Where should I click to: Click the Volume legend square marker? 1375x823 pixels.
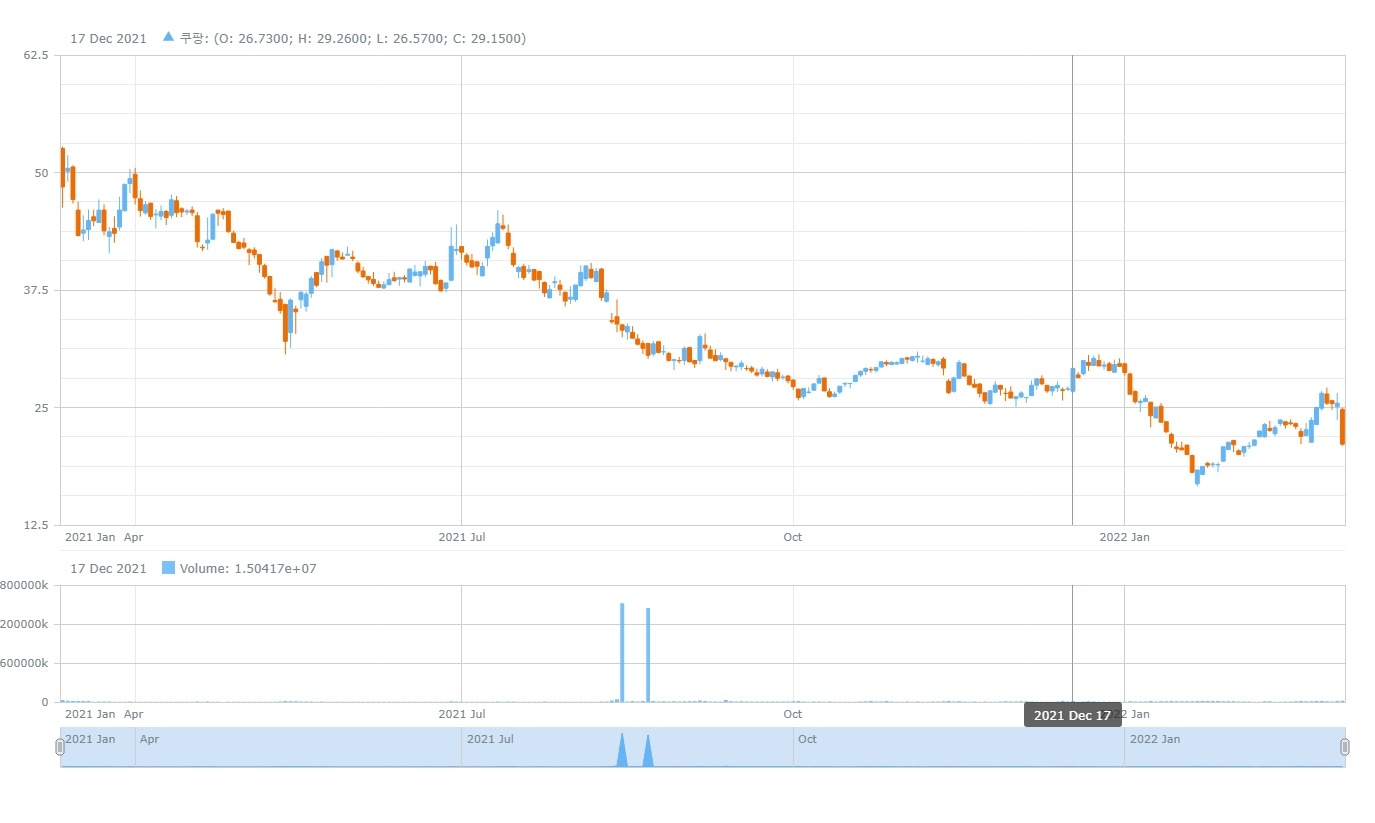pos(168,568)
